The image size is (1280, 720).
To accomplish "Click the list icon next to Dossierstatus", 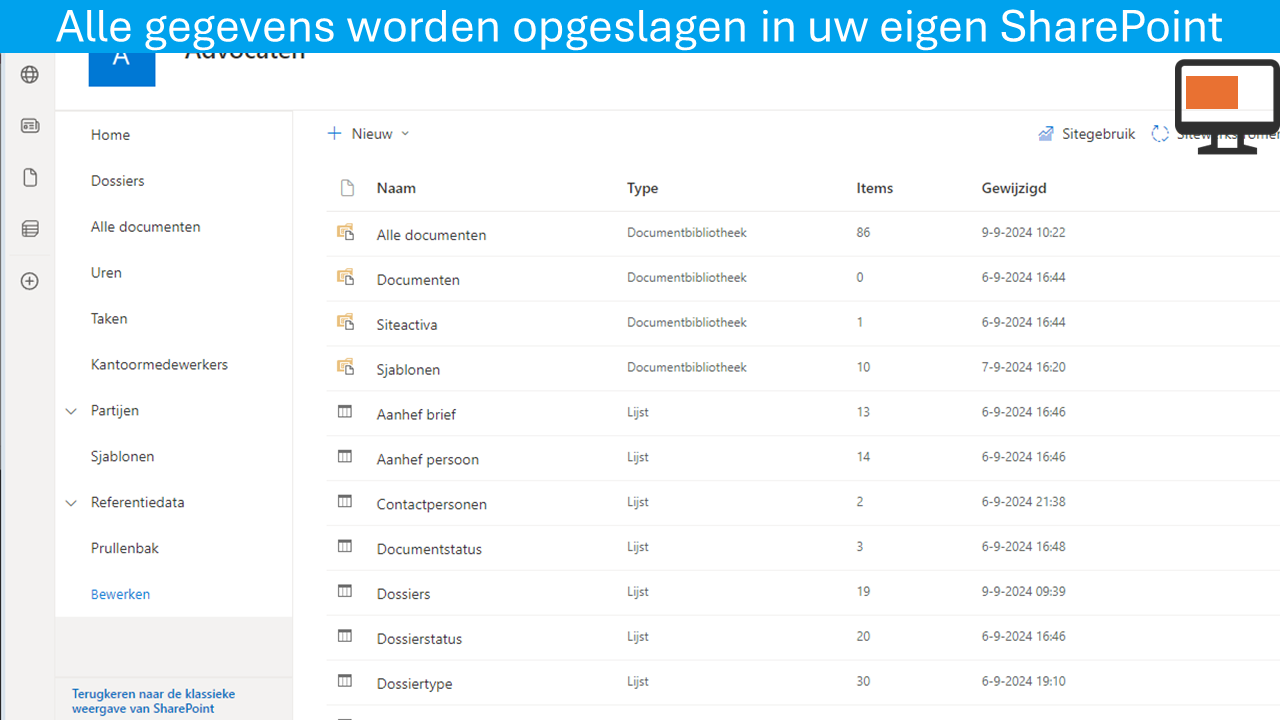I will 345,636.
